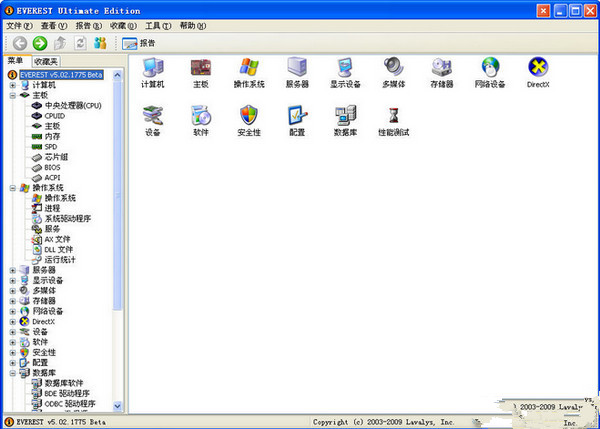Click the 报告 (Report) toolbar button
Image resolution: width=600 pixels, height=429 pixels.
(138, 43)
